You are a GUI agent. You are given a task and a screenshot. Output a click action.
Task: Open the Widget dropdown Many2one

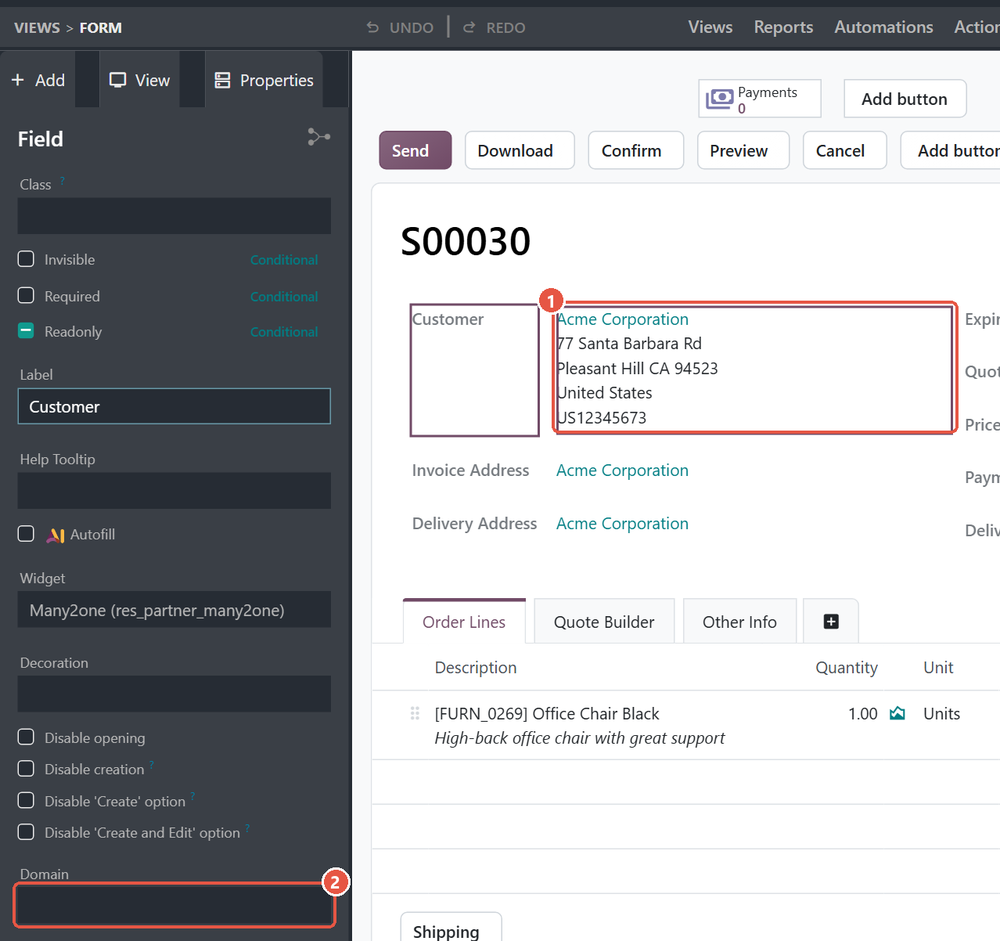pos(174,610)
